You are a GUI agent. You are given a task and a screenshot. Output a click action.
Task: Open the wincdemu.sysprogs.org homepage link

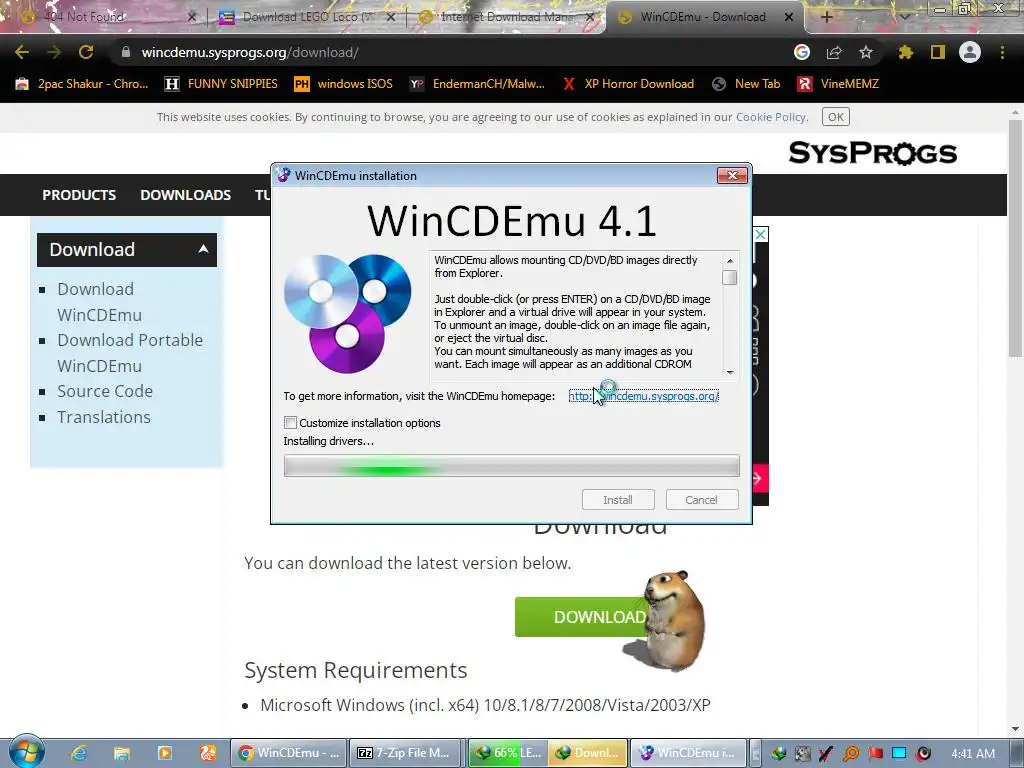point(643,396)
